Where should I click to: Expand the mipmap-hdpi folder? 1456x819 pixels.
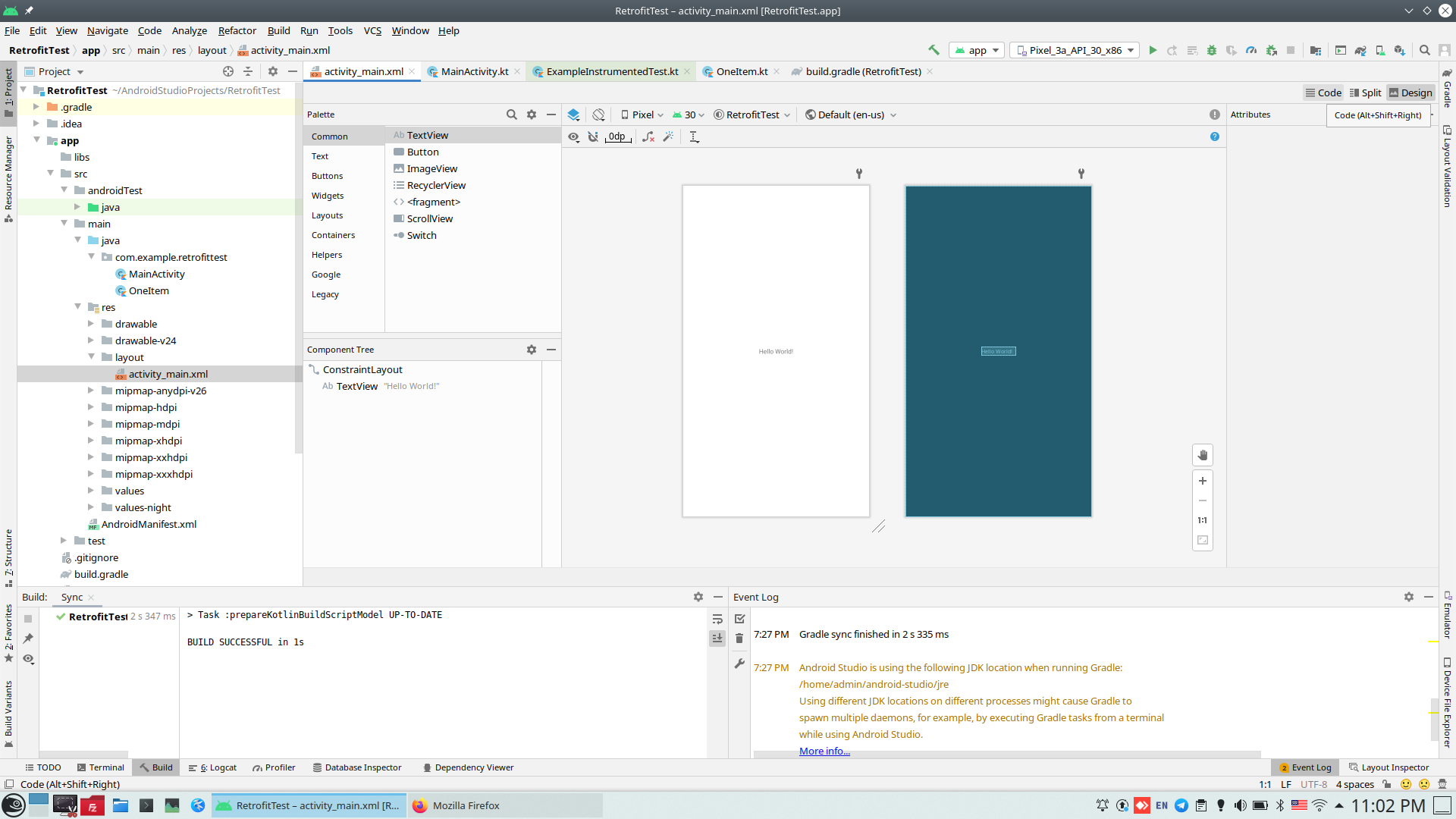[x=91, y=408]
